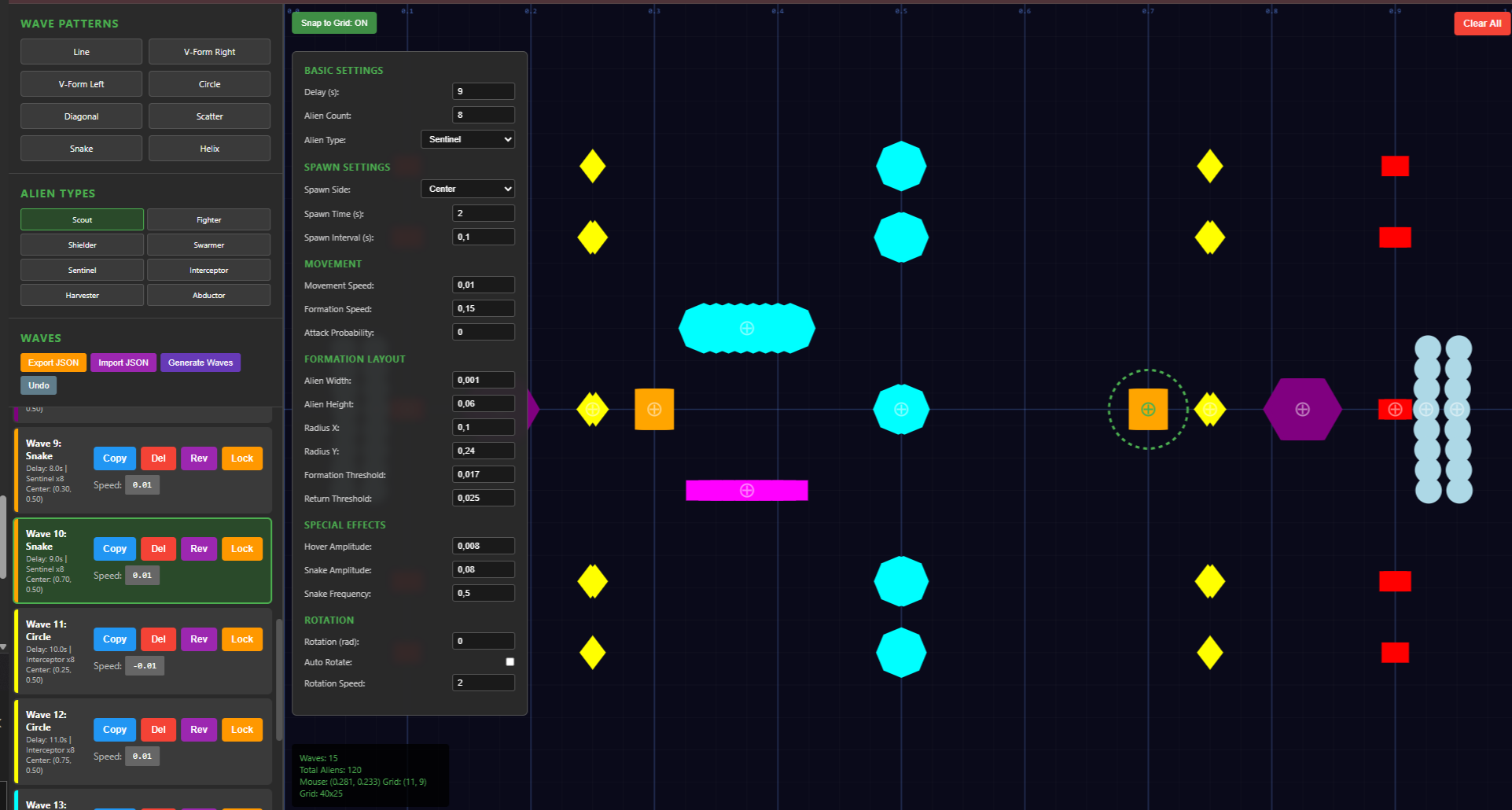Click the center cyan octagon with crosshair
Screen dimensions: 1512x810
[901, 409]
